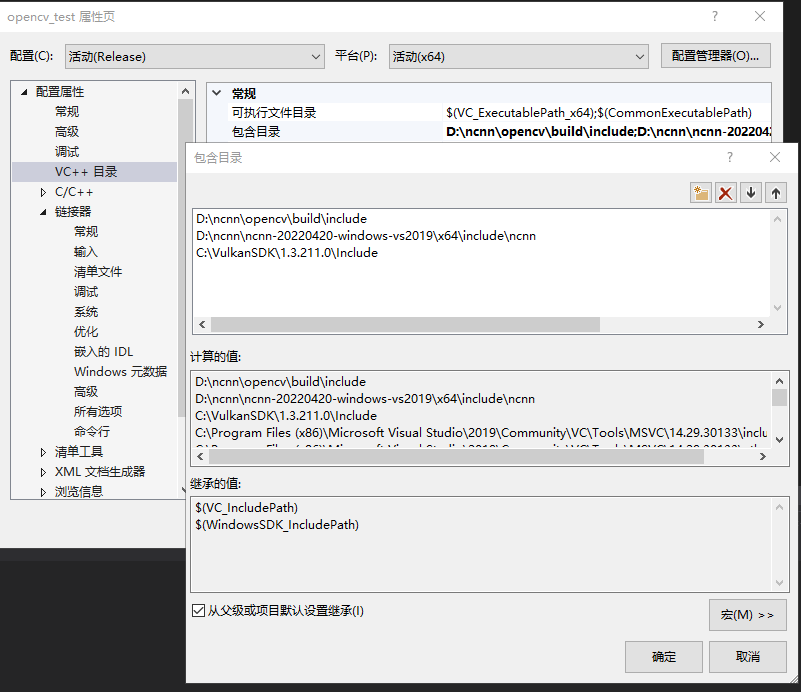This screenshot has height=692, width=801.
Task: Select the ncnn-20220420 include path in edit list
Action: point(366,236)
